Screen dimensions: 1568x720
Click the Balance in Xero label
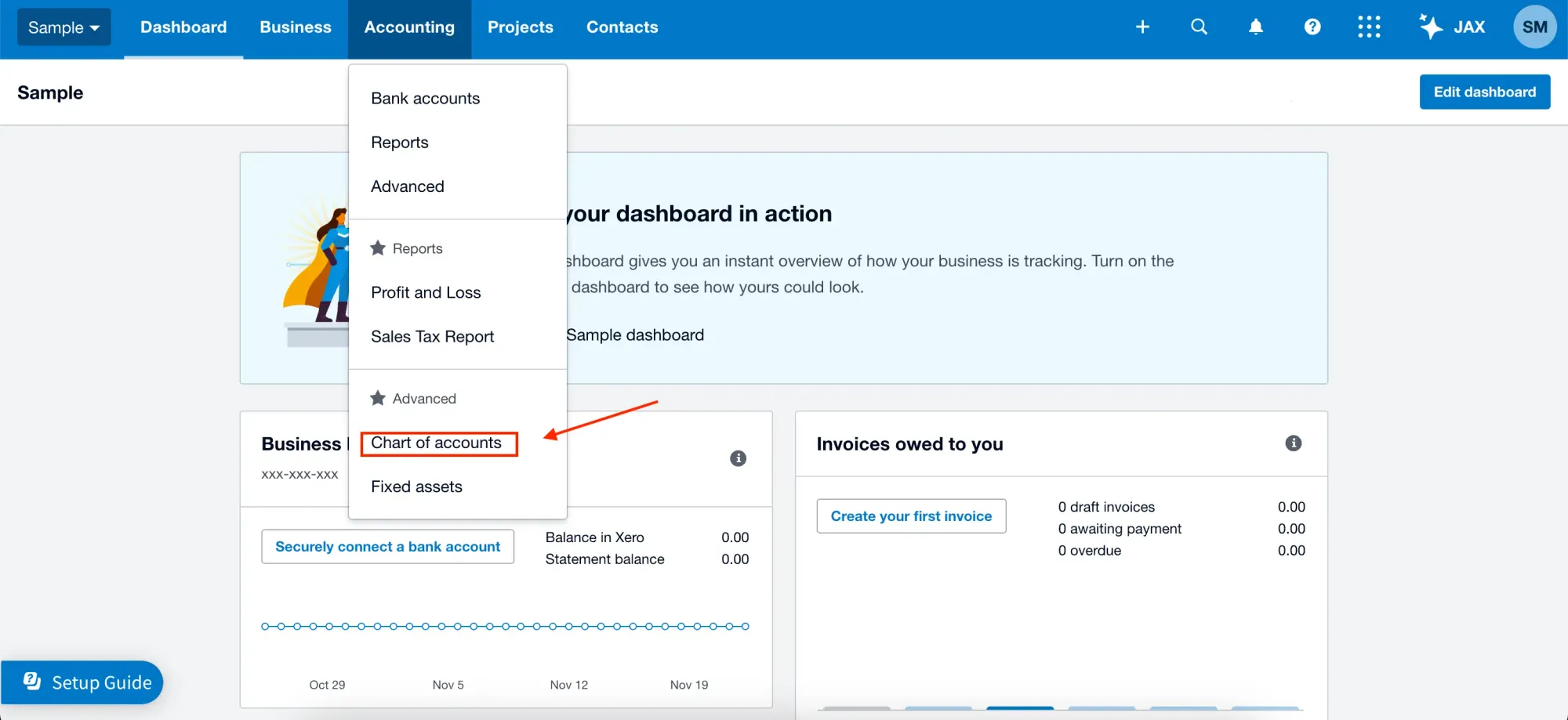coord(595,537)
